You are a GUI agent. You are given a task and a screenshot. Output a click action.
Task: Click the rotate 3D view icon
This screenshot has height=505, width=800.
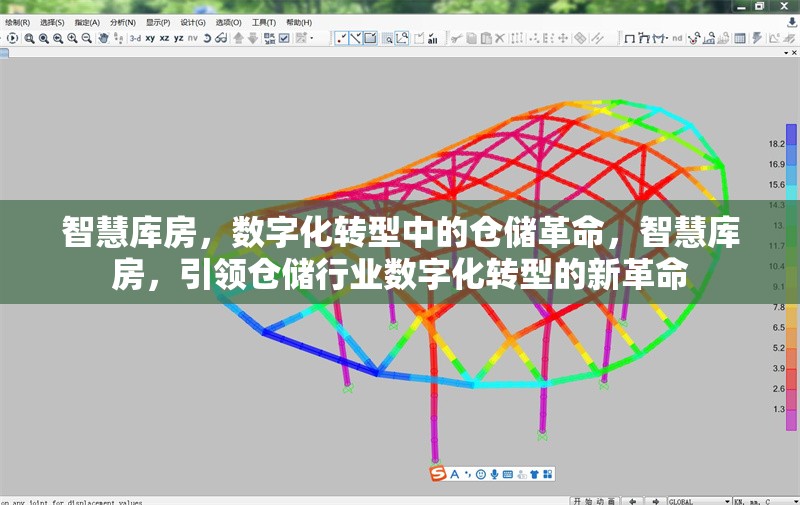click(x=207, y=38)
